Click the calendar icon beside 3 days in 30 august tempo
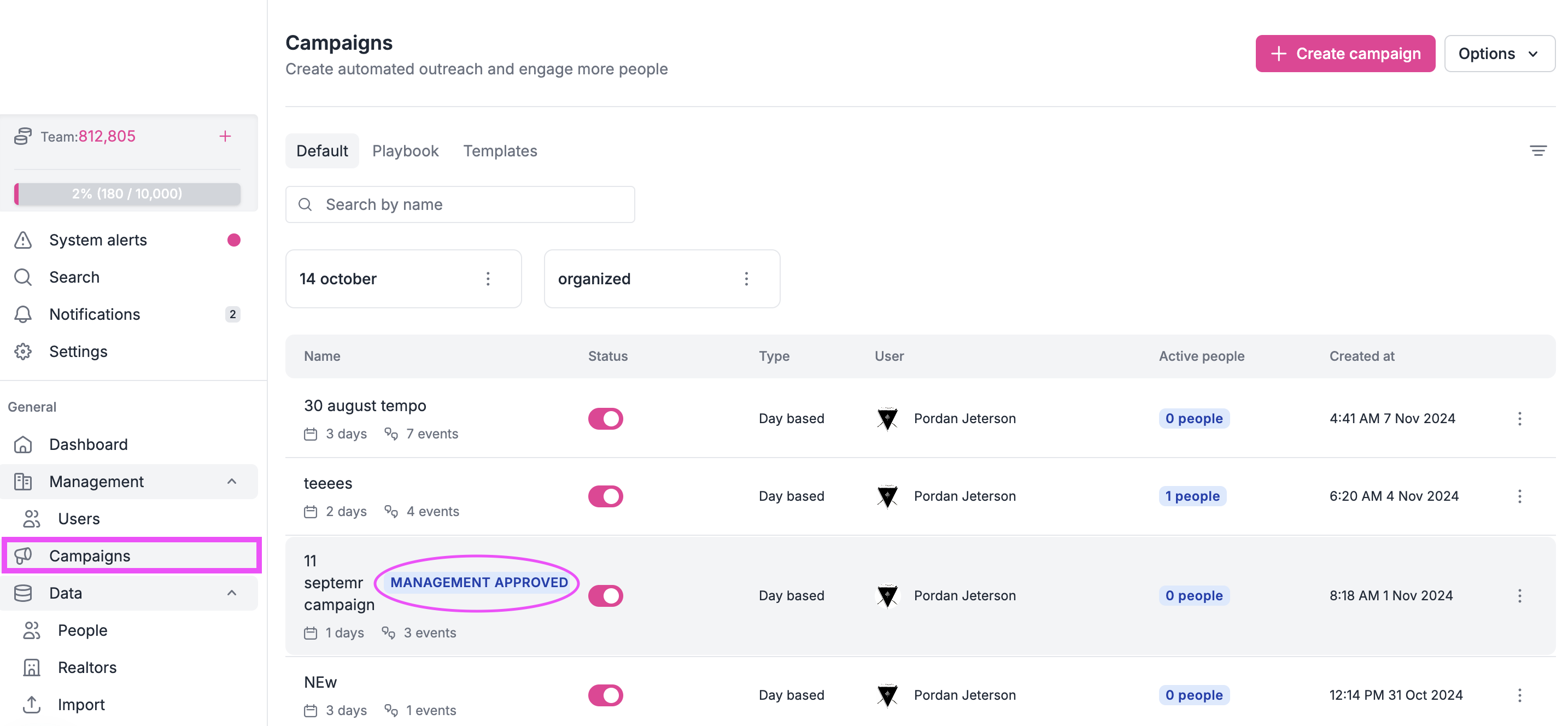Image resolution: width=1568 pixels, height=726 pixels. [x=311, y=434]
